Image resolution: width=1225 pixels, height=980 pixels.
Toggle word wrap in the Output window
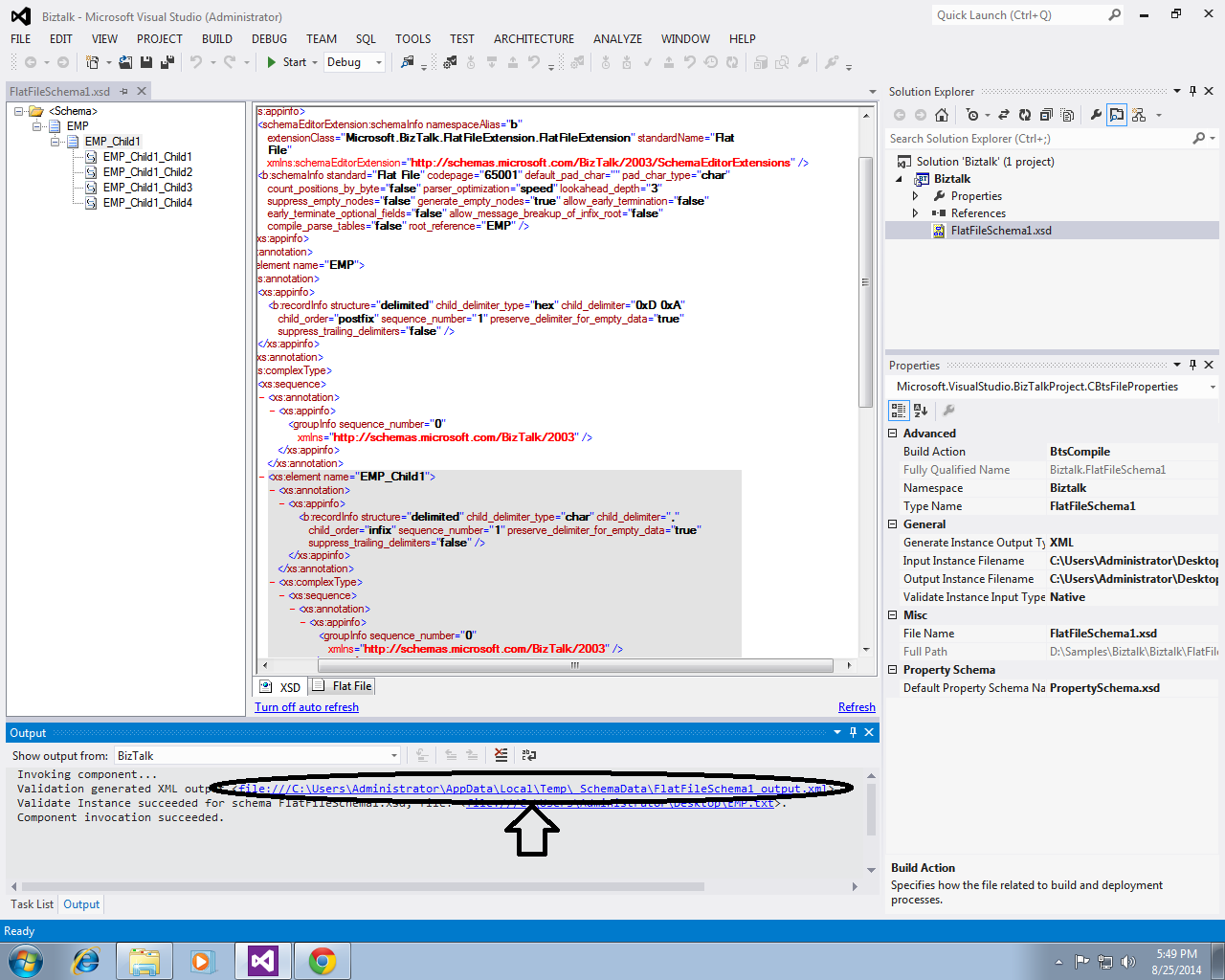pos(528,755)
